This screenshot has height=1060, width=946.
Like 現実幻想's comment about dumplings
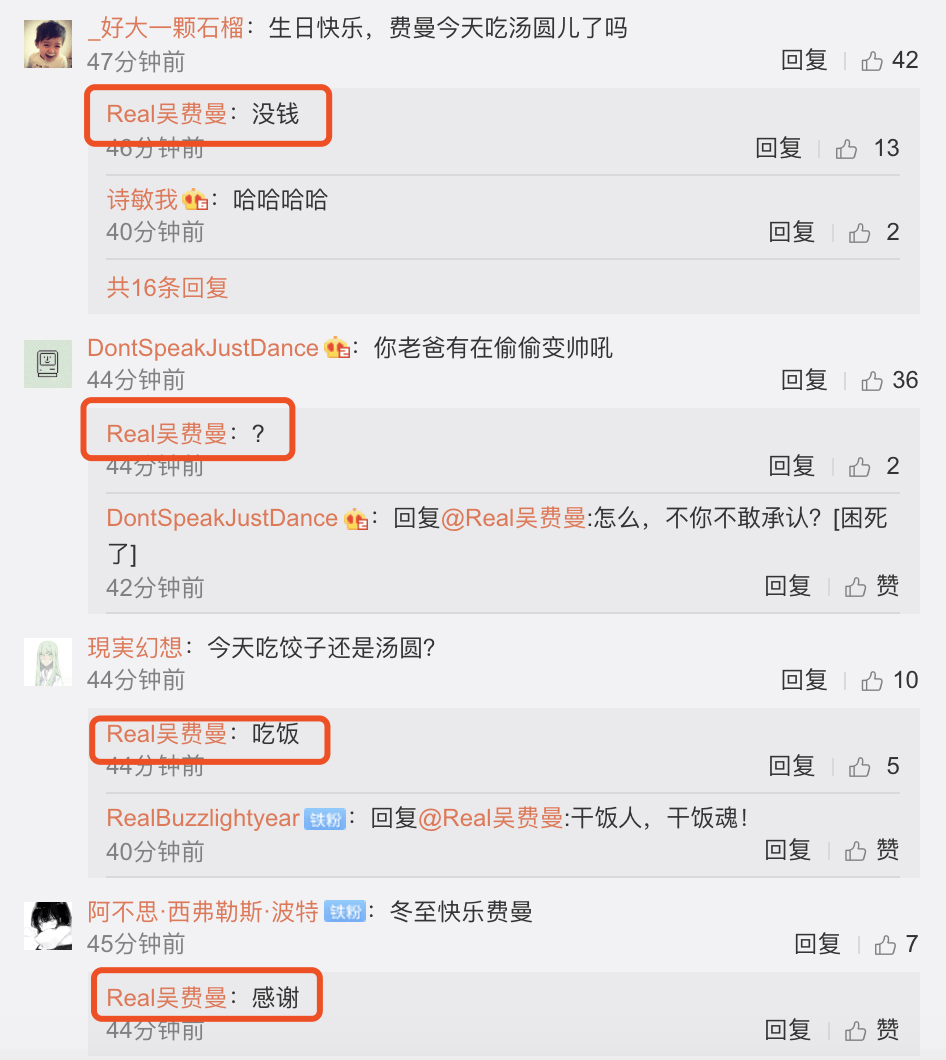[x=889, y=680]
